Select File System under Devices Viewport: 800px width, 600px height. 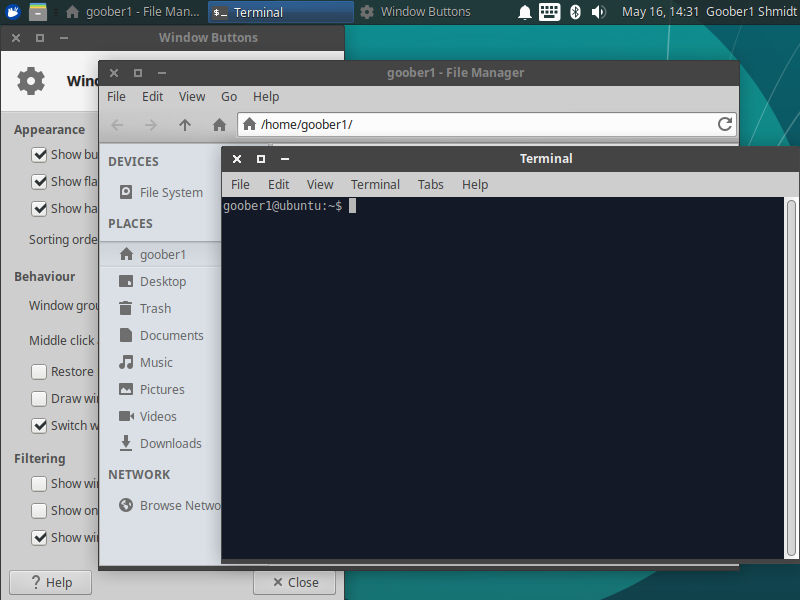170,193
